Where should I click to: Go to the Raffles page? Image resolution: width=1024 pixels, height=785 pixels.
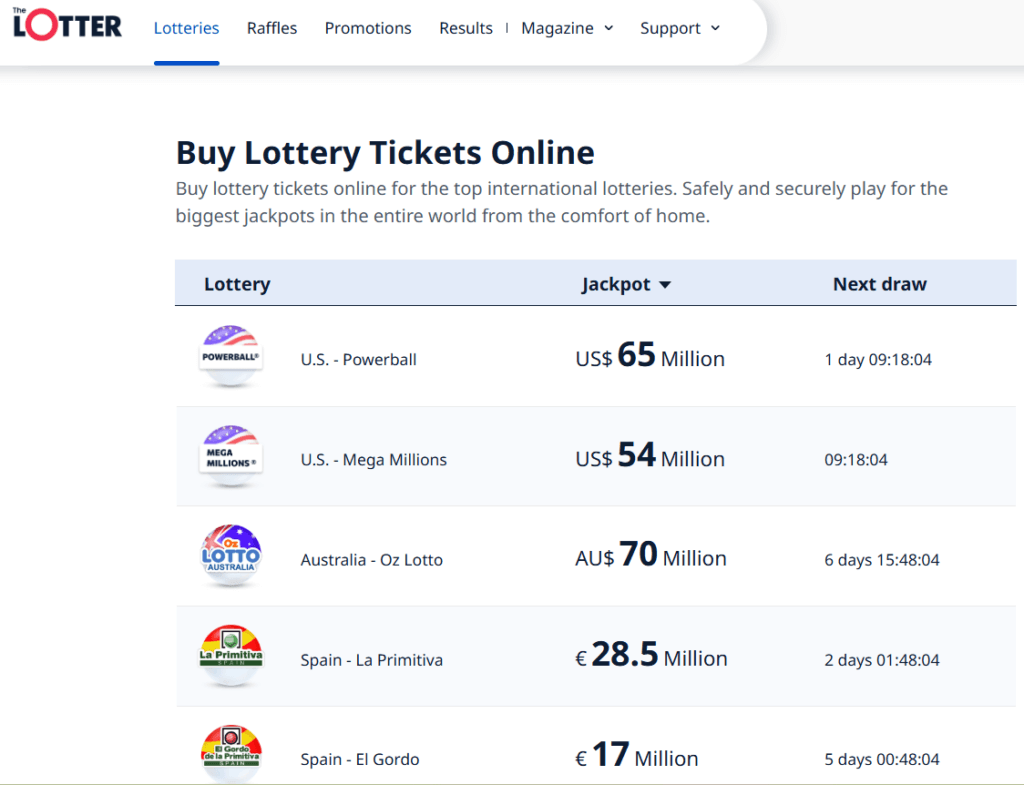click(272, 28)
